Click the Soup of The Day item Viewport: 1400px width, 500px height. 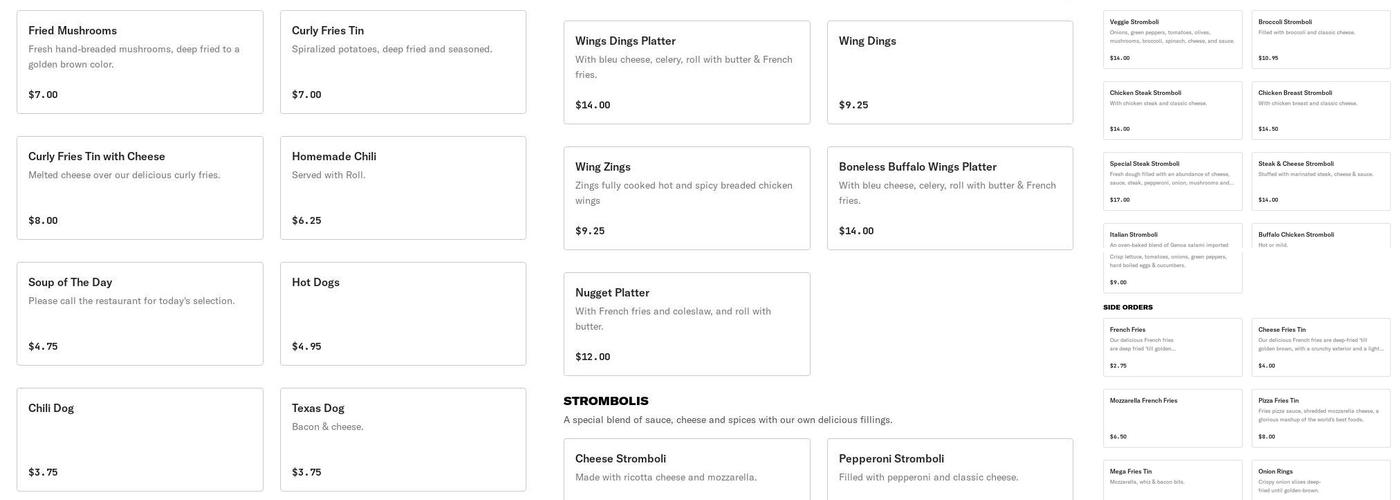tap(140, 313)
